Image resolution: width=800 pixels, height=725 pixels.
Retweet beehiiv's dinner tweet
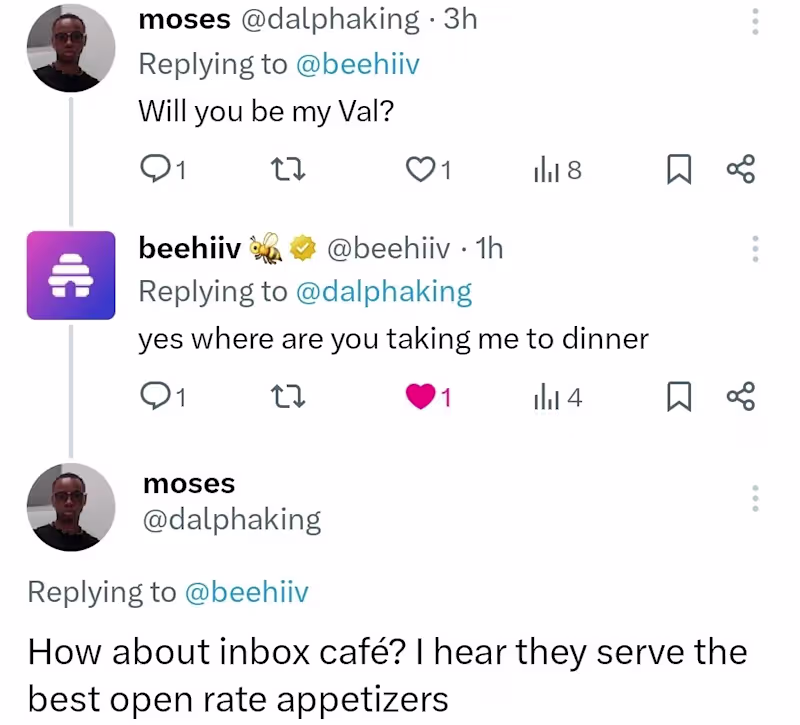288,398
